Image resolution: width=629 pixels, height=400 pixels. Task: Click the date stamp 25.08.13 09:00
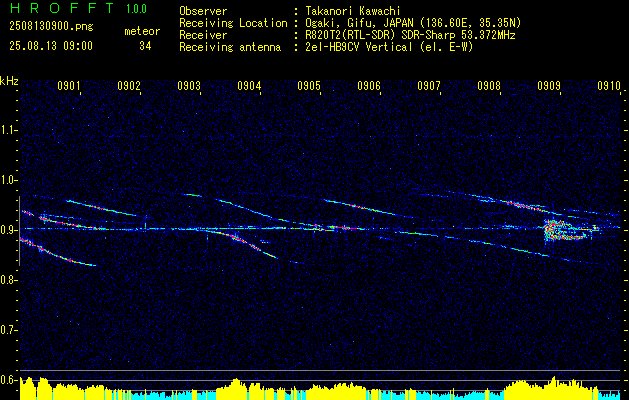pos(51,46)
